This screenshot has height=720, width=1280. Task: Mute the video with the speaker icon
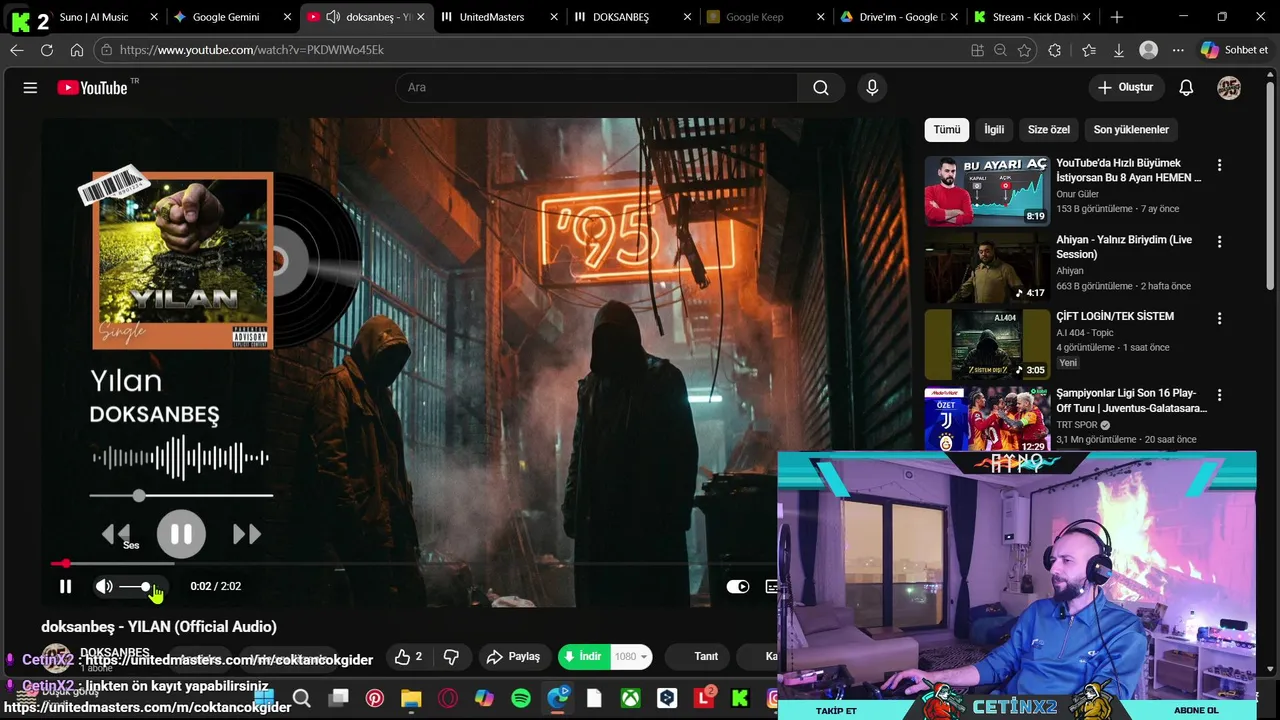[x=104, y=587]
